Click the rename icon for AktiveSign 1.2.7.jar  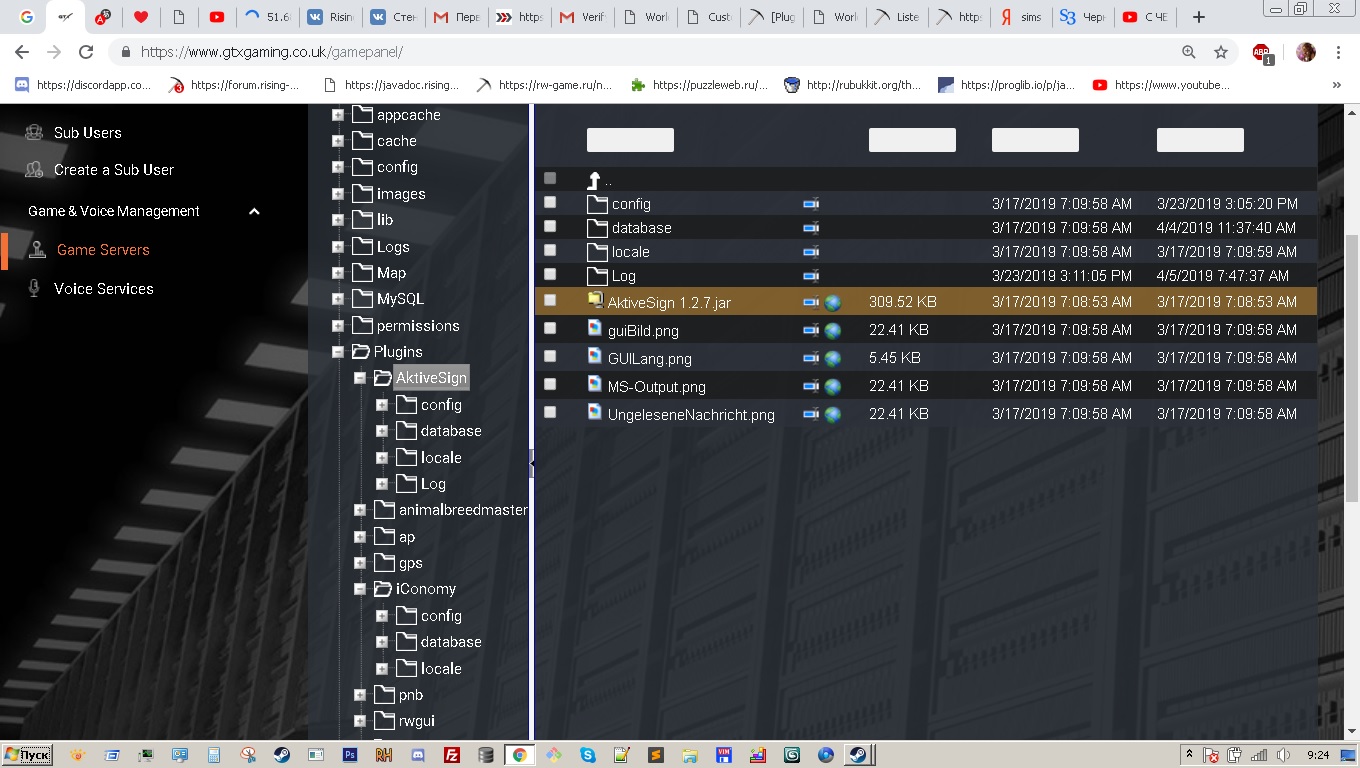click(x=811, y=302)
